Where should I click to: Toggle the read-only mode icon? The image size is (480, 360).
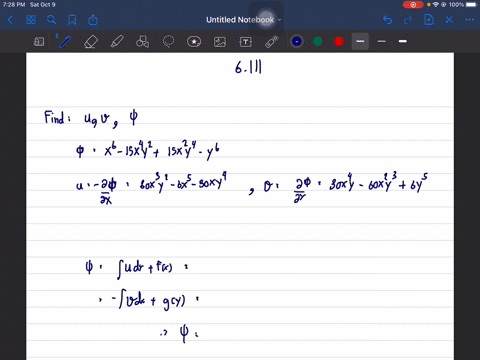[39, 42]
